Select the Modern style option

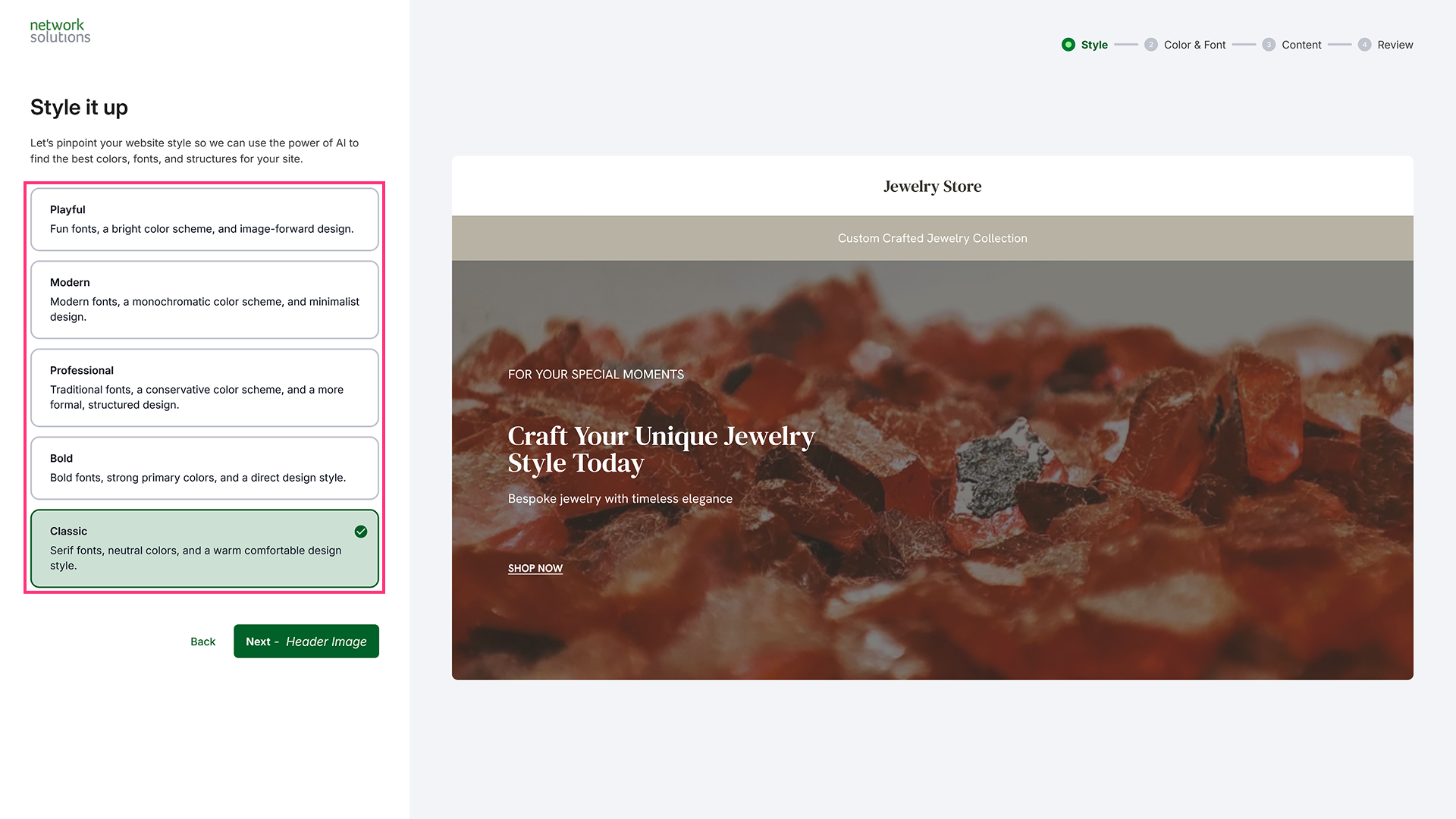click(x=205, y=300)
